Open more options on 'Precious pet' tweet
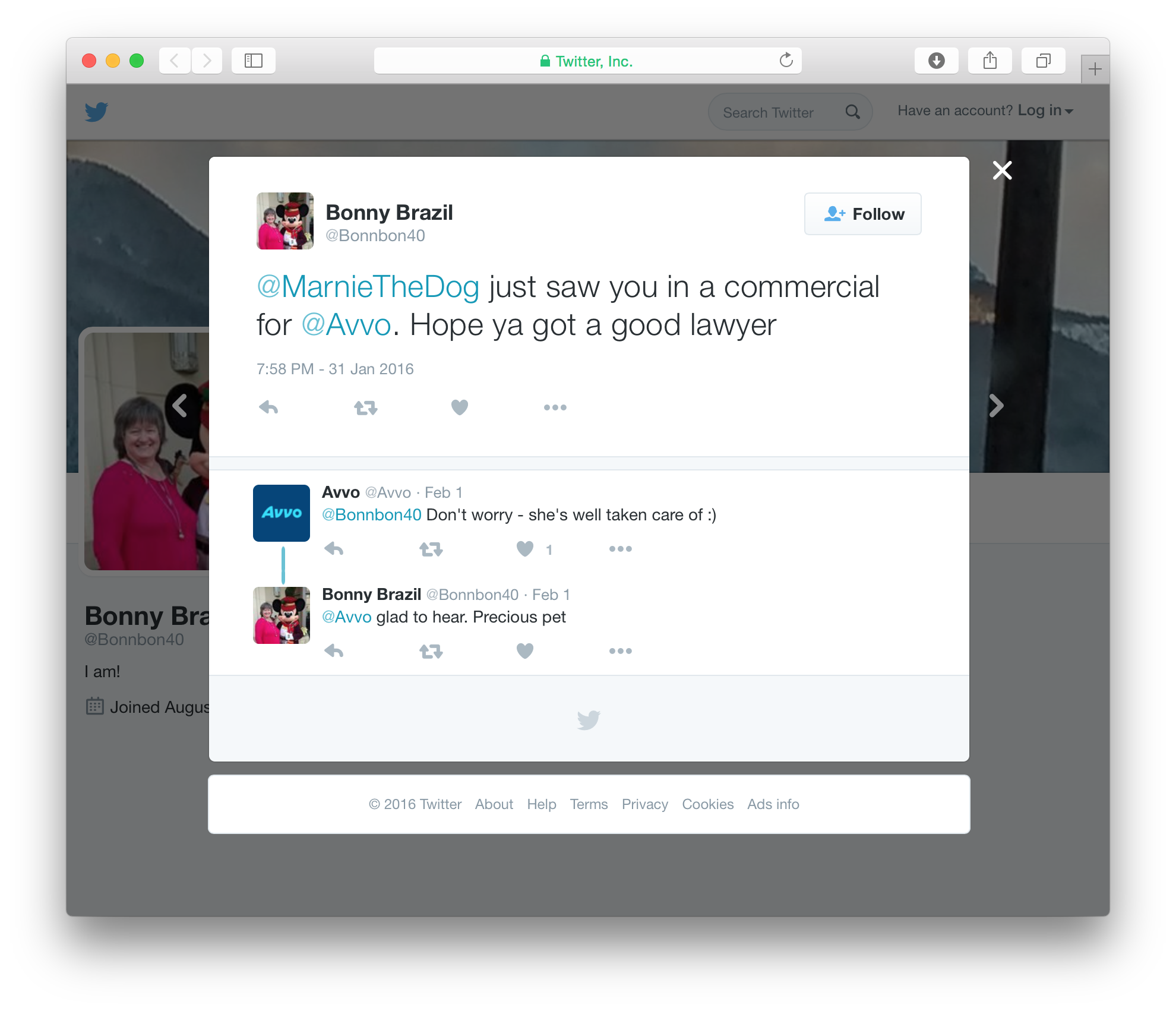 pyautogui.click(x=621, y=651)
